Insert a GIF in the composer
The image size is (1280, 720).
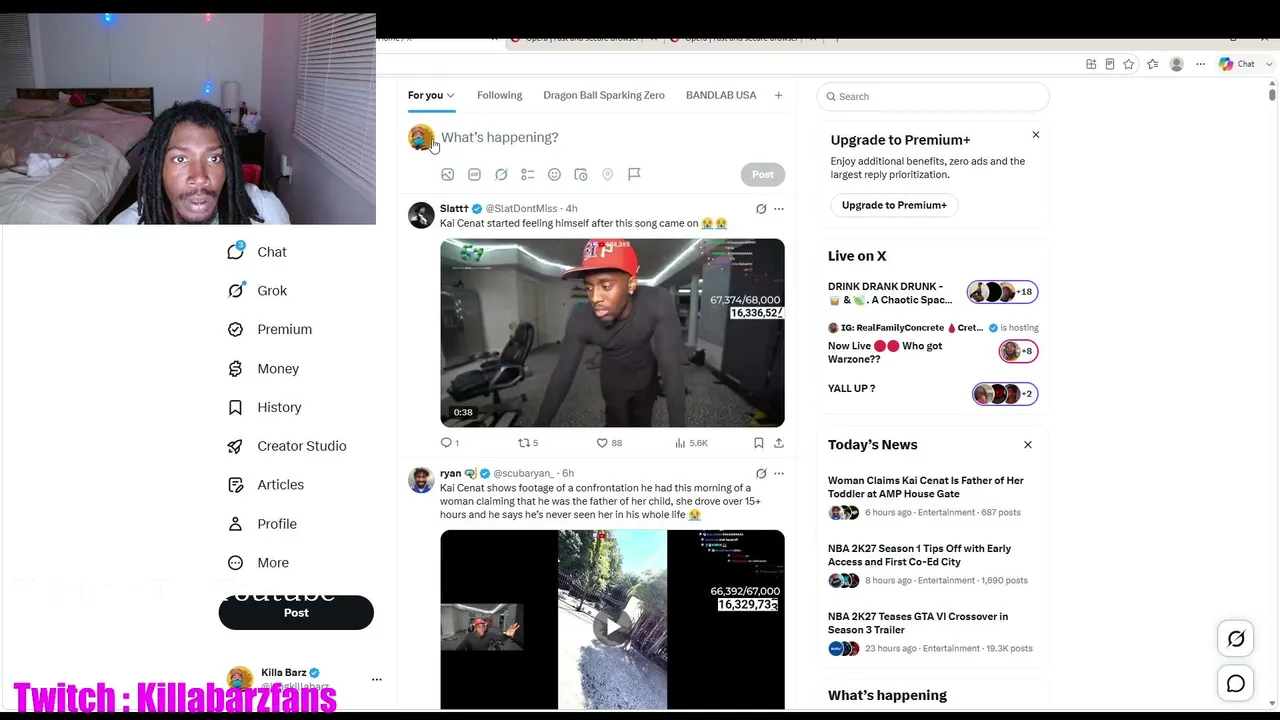point(474,174)
